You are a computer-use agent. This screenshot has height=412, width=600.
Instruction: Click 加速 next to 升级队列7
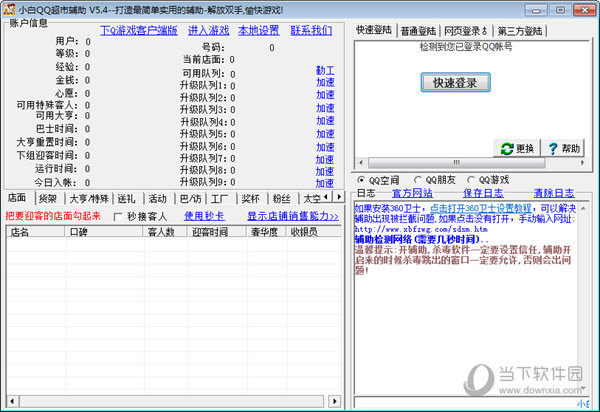click(x=324, y=160)
